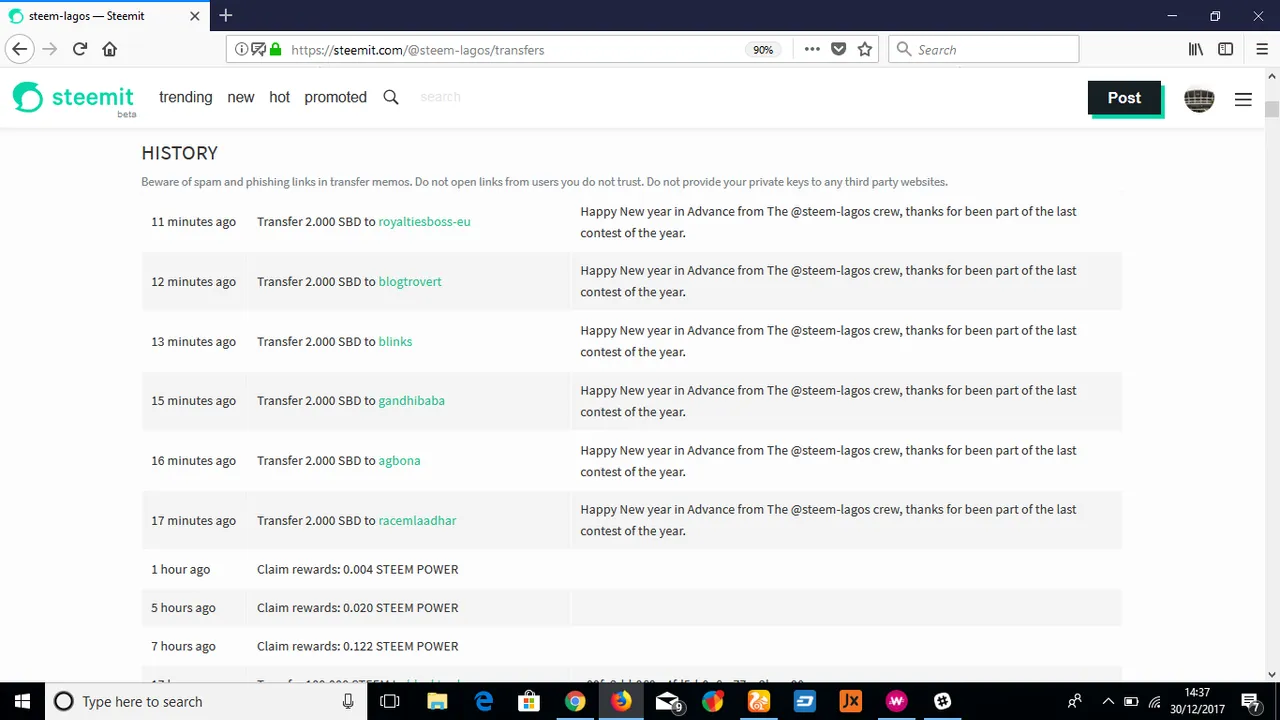Open Slack from the taskbar

click(942, 701)
